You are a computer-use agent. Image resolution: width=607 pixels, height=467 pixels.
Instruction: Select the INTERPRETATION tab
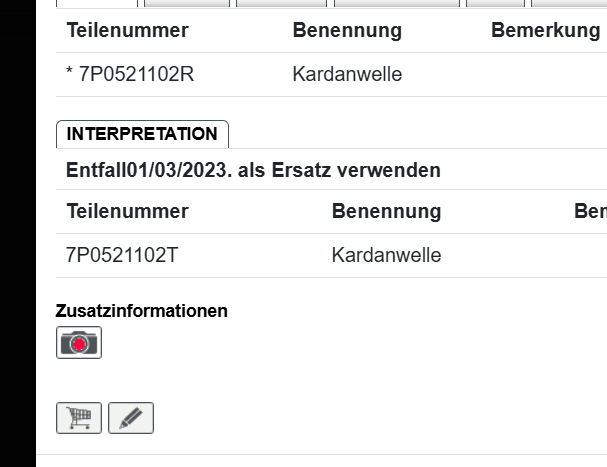click(142, 134)
